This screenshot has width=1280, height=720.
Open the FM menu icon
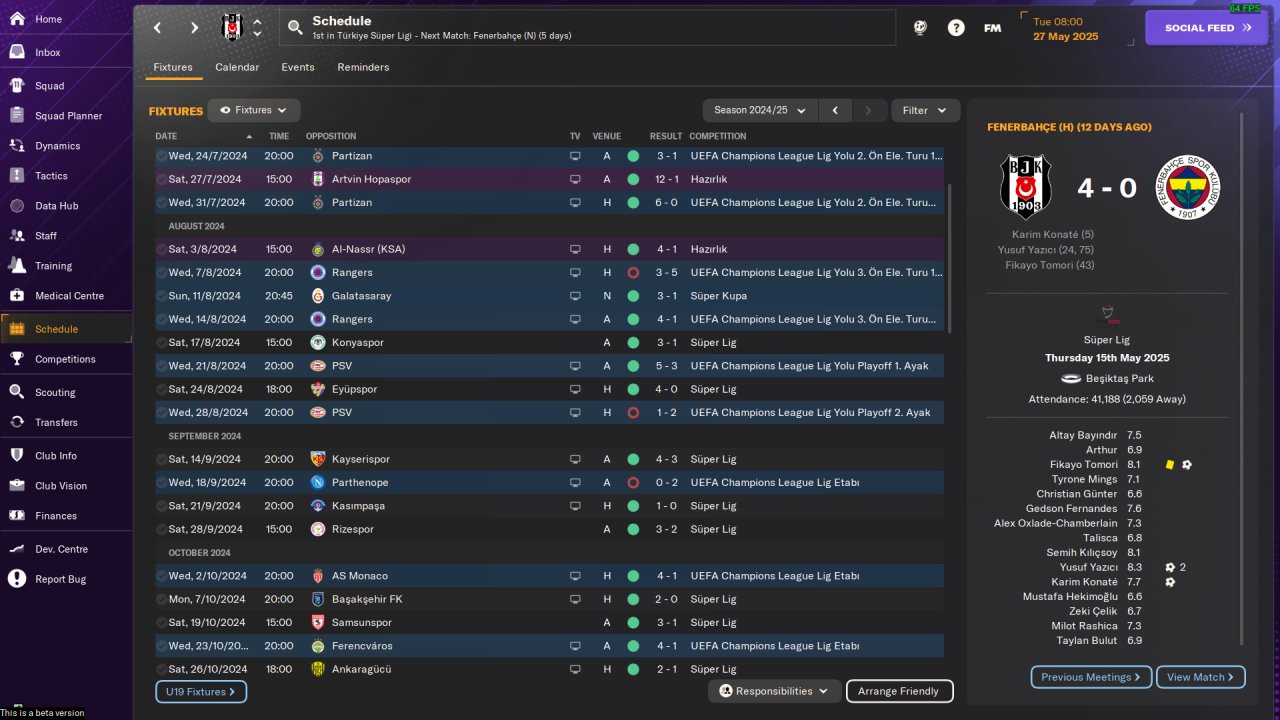tap(992, 28)
